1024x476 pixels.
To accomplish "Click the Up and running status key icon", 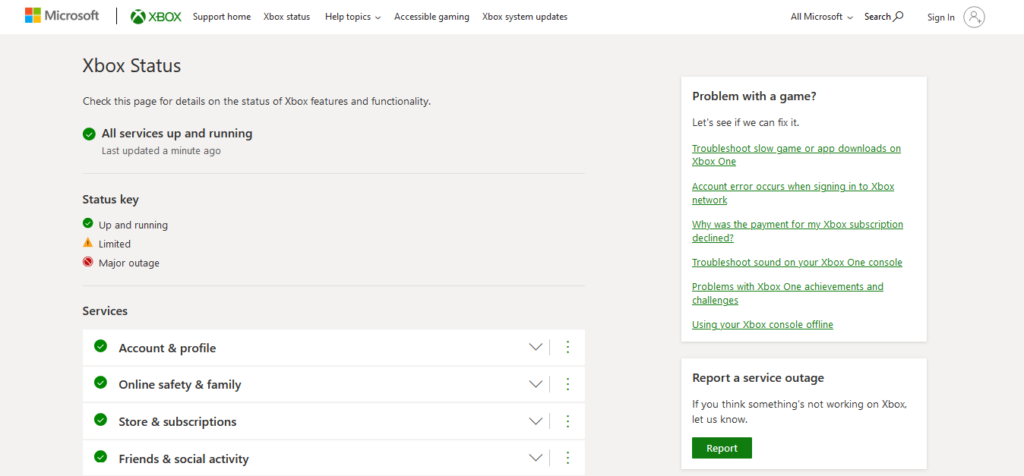I will click(88, 223).
